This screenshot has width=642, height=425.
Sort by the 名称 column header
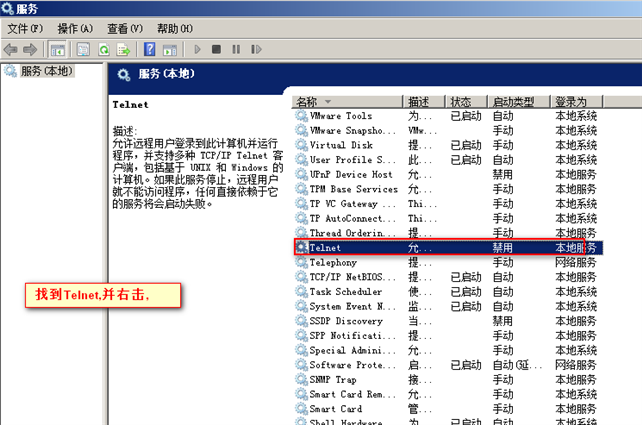pos(348,102)
